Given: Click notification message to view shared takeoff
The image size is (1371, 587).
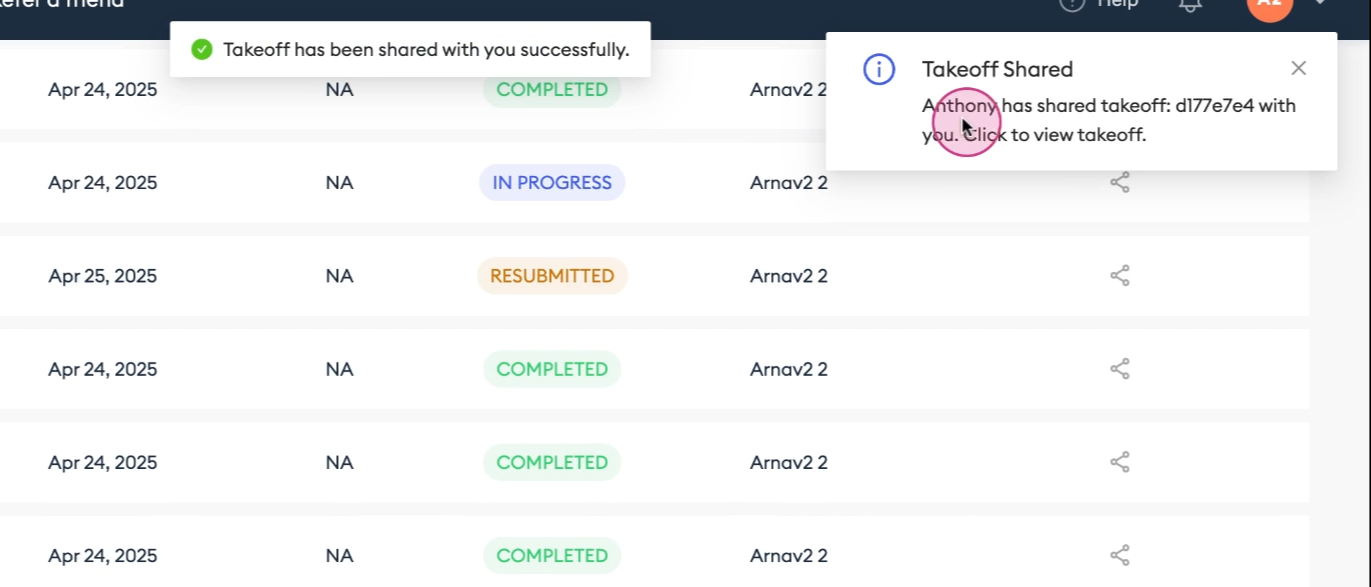Looking at the screenshot, I should [1109, 120].
